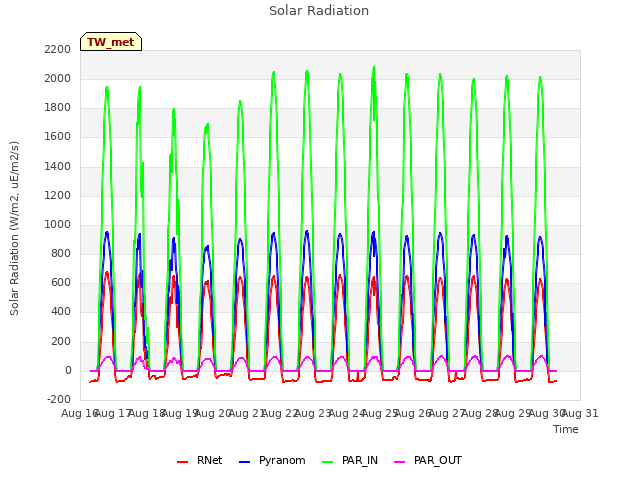The height and width of the screenshot is (480, 640).
Task: Click the red RNet legend swatch
Action: (182, 461)
